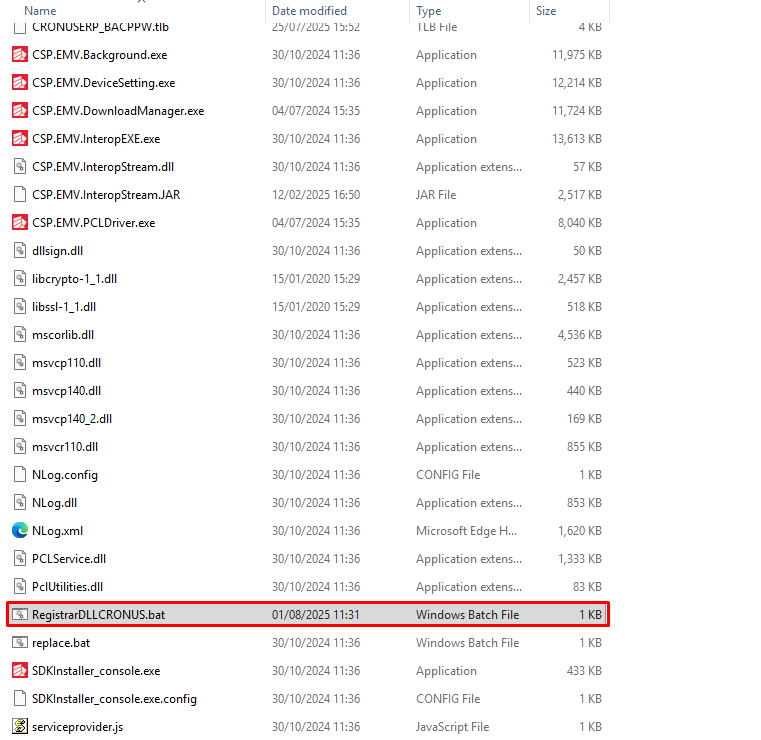Image resolution: width=761 pixels, height=740 pixels.
Task: Select the replace.bat file name
Action: click(61, 643)
